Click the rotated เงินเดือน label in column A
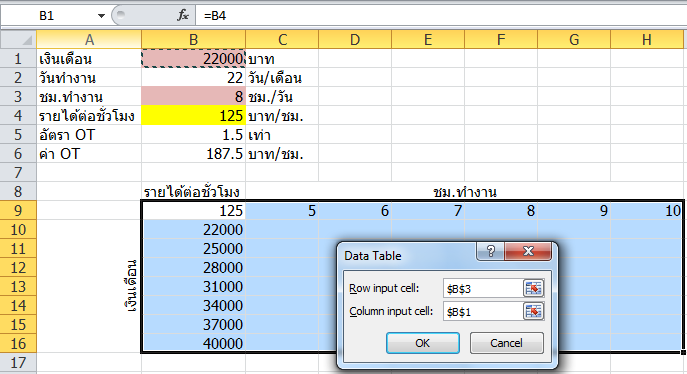The image size is (687, 374). tap(131, 286)
